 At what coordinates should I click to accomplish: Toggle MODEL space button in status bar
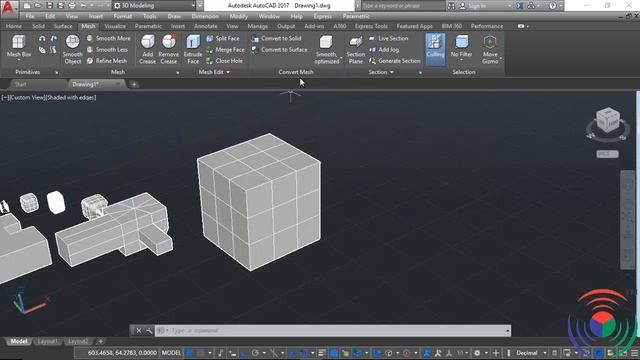171,353
